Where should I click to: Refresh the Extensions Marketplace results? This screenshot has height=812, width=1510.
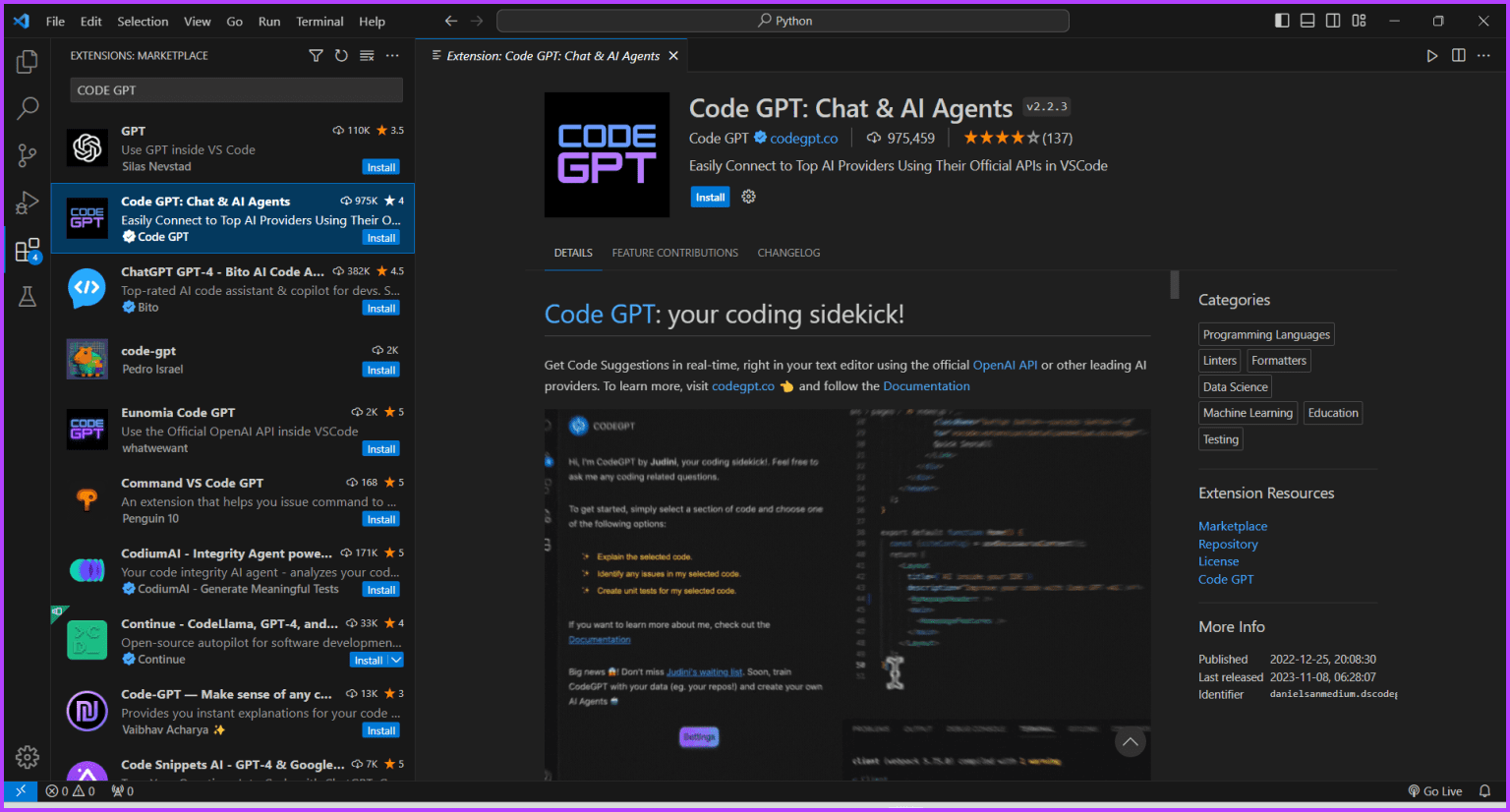pyautogui.click(x=341, y=55)
